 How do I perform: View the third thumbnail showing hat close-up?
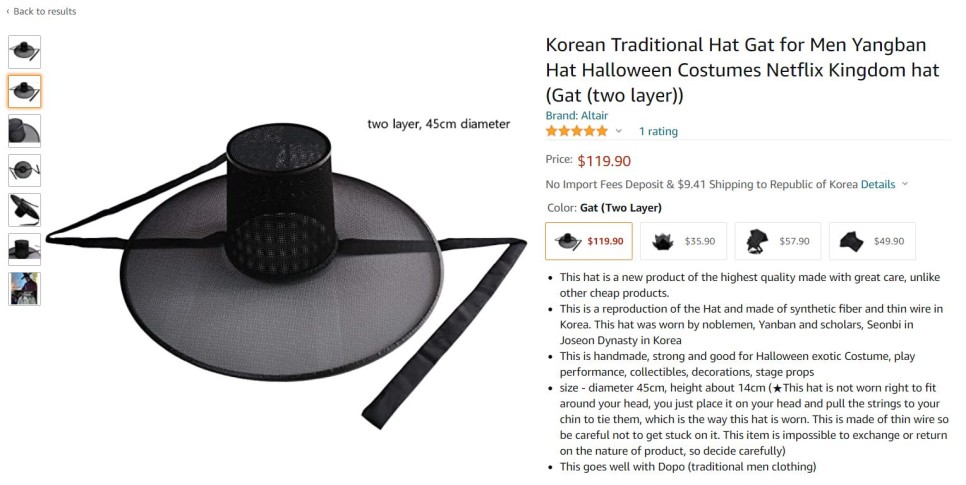tap(25, 131)
